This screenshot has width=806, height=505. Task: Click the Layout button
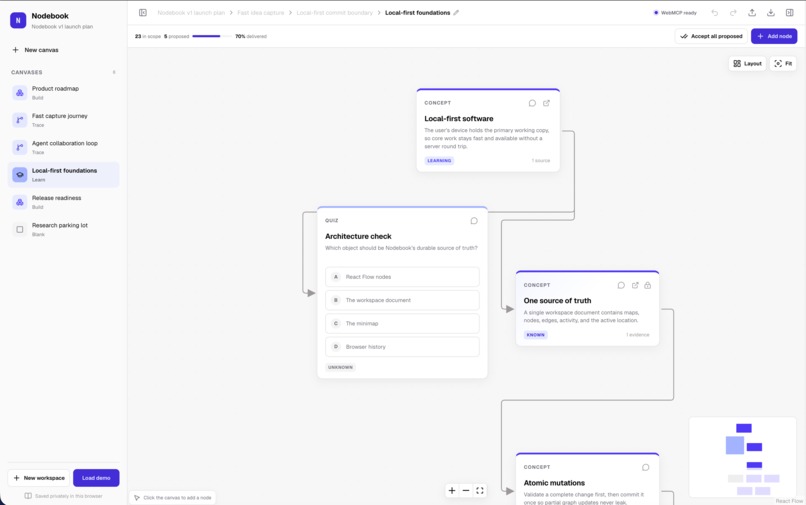coord(747,63)
